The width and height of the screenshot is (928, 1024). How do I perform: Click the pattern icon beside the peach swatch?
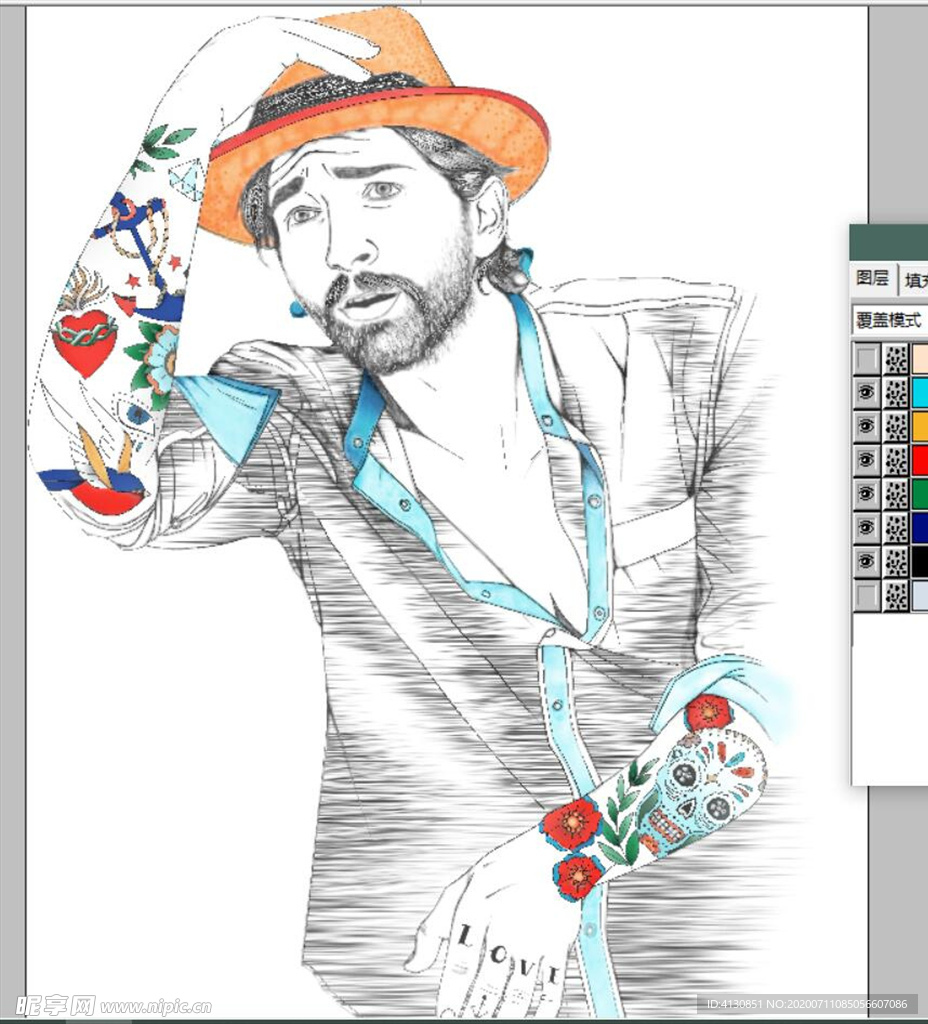tap(896, 359)
